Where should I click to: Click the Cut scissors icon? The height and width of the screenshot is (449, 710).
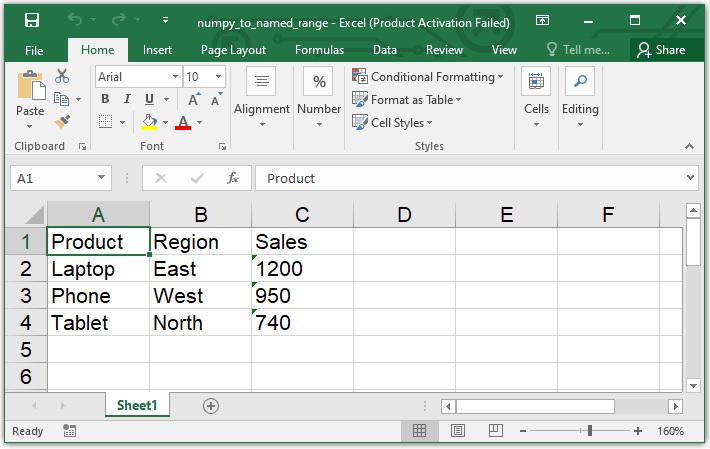pyautogui.click(x=62, y=76)
